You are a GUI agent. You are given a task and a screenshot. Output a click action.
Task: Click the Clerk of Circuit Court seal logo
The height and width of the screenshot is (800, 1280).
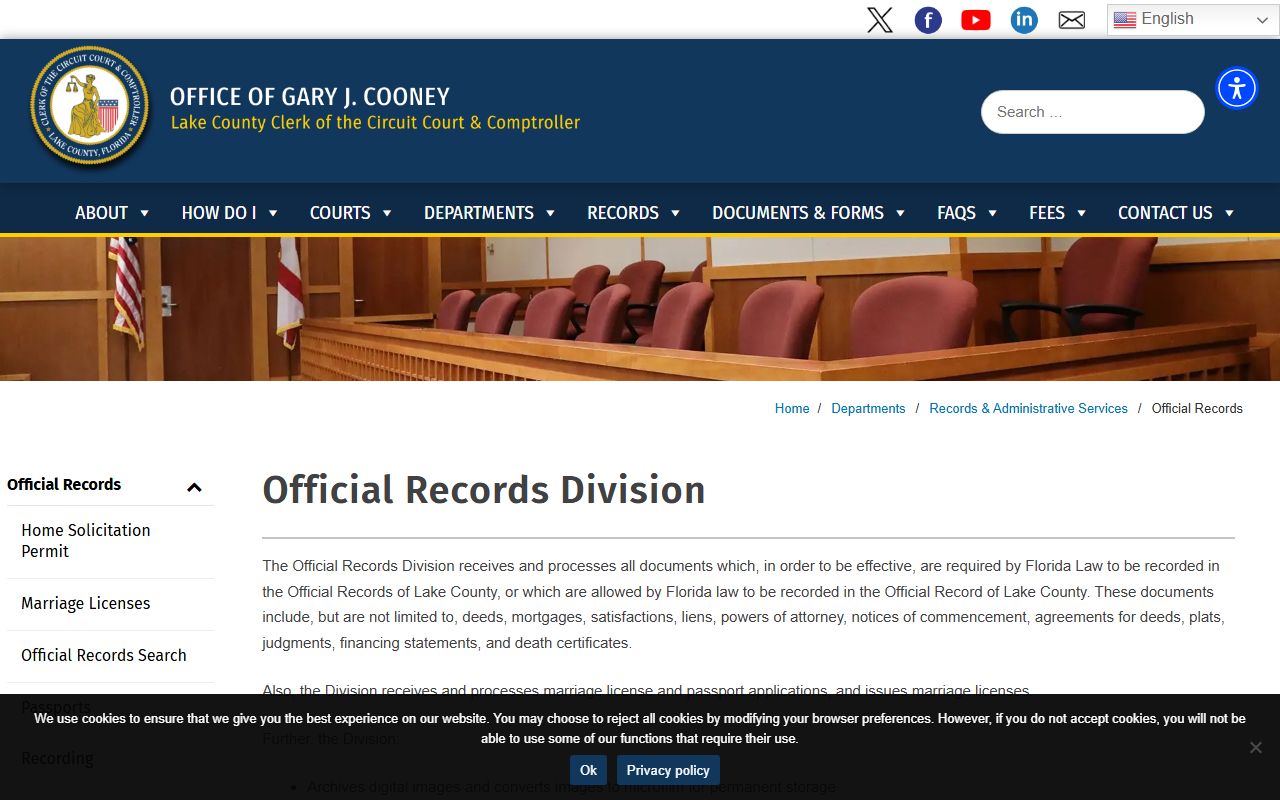click(x=90, y=106)
